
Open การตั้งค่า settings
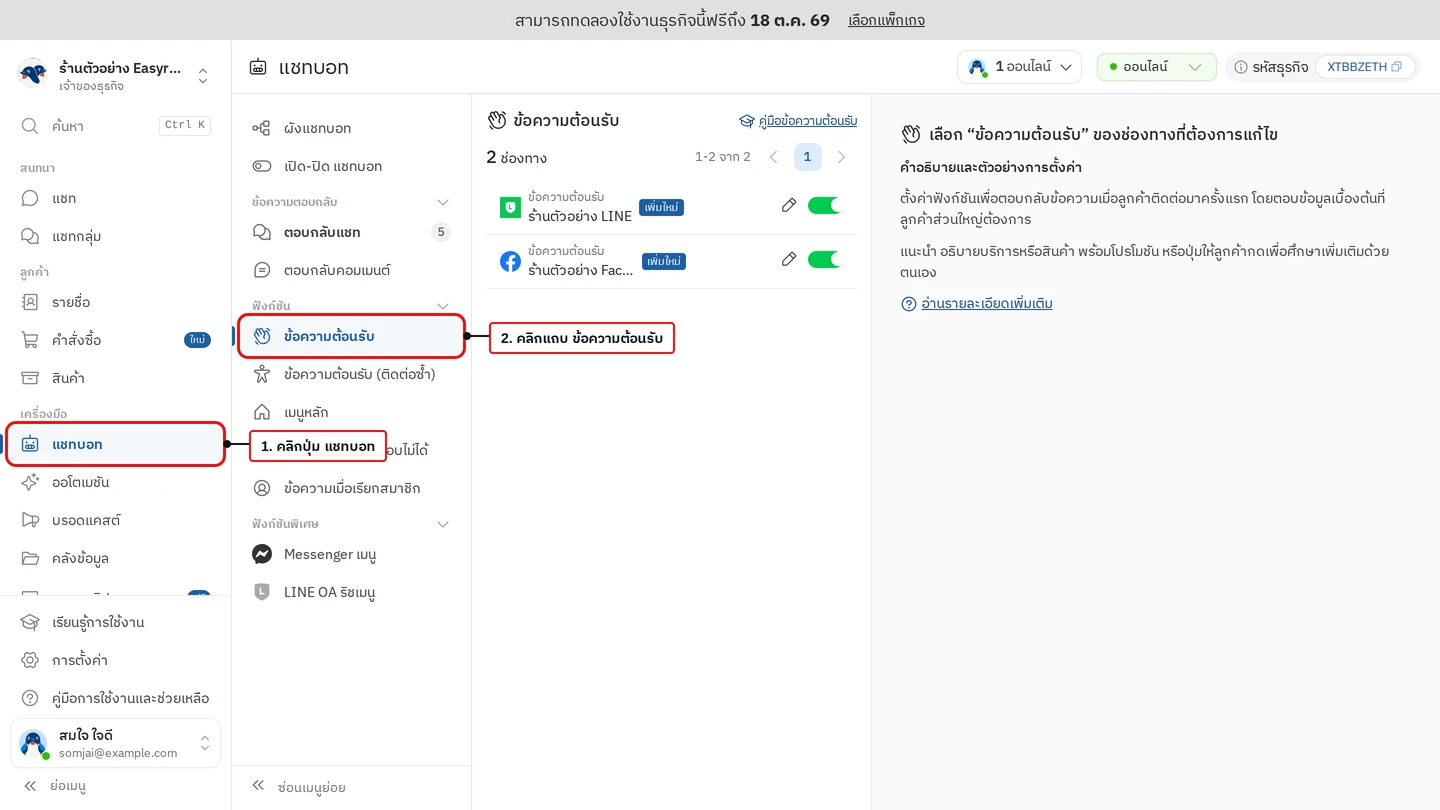point(116,660)
